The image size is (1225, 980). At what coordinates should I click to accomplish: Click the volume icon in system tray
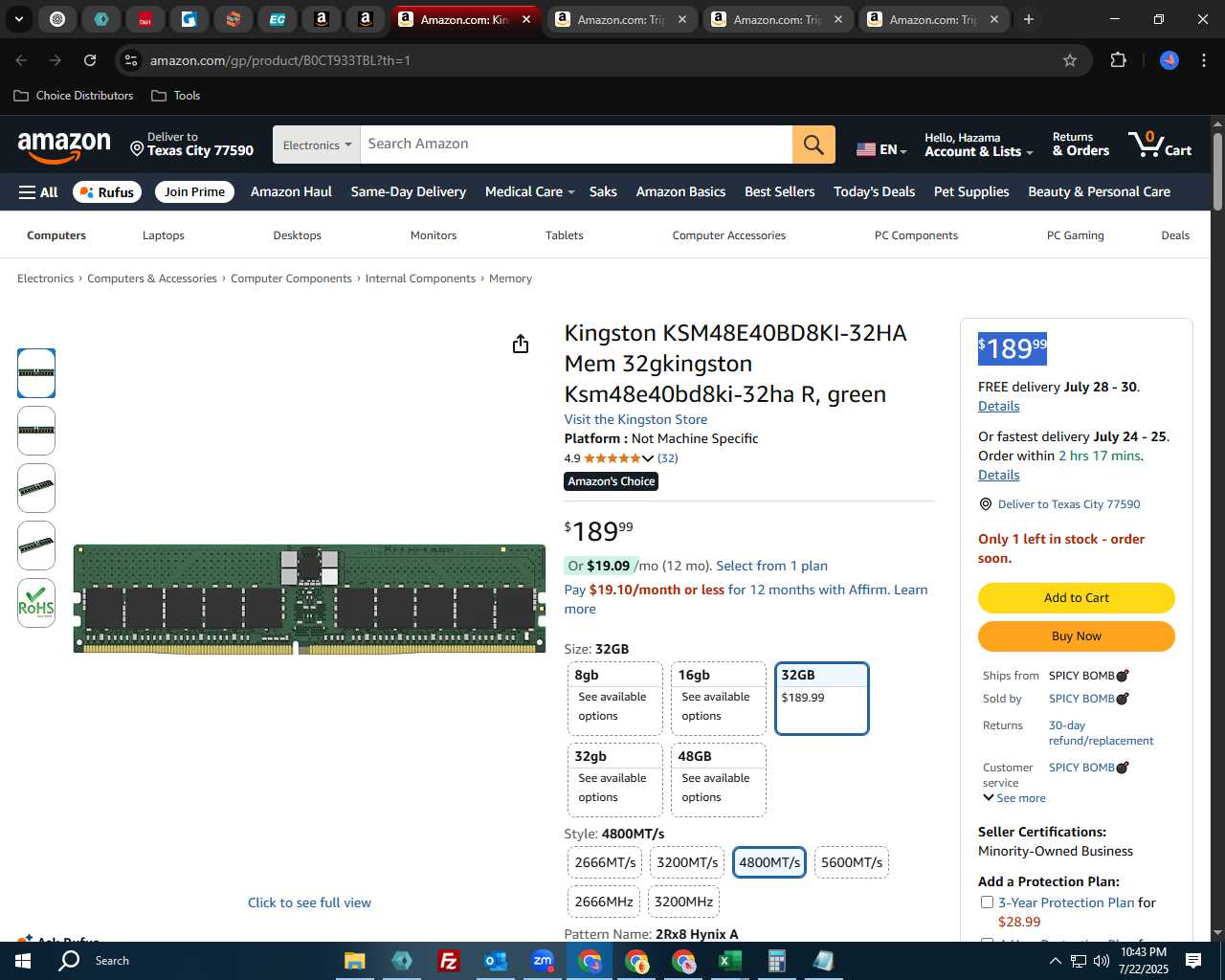[1101, 961]
